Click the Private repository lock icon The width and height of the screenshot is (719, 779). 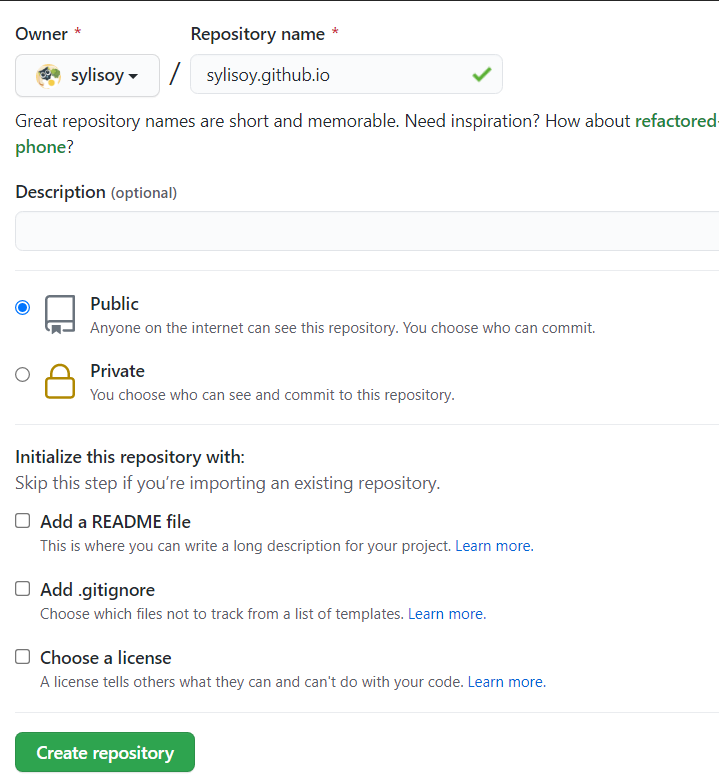pos(60,381)
